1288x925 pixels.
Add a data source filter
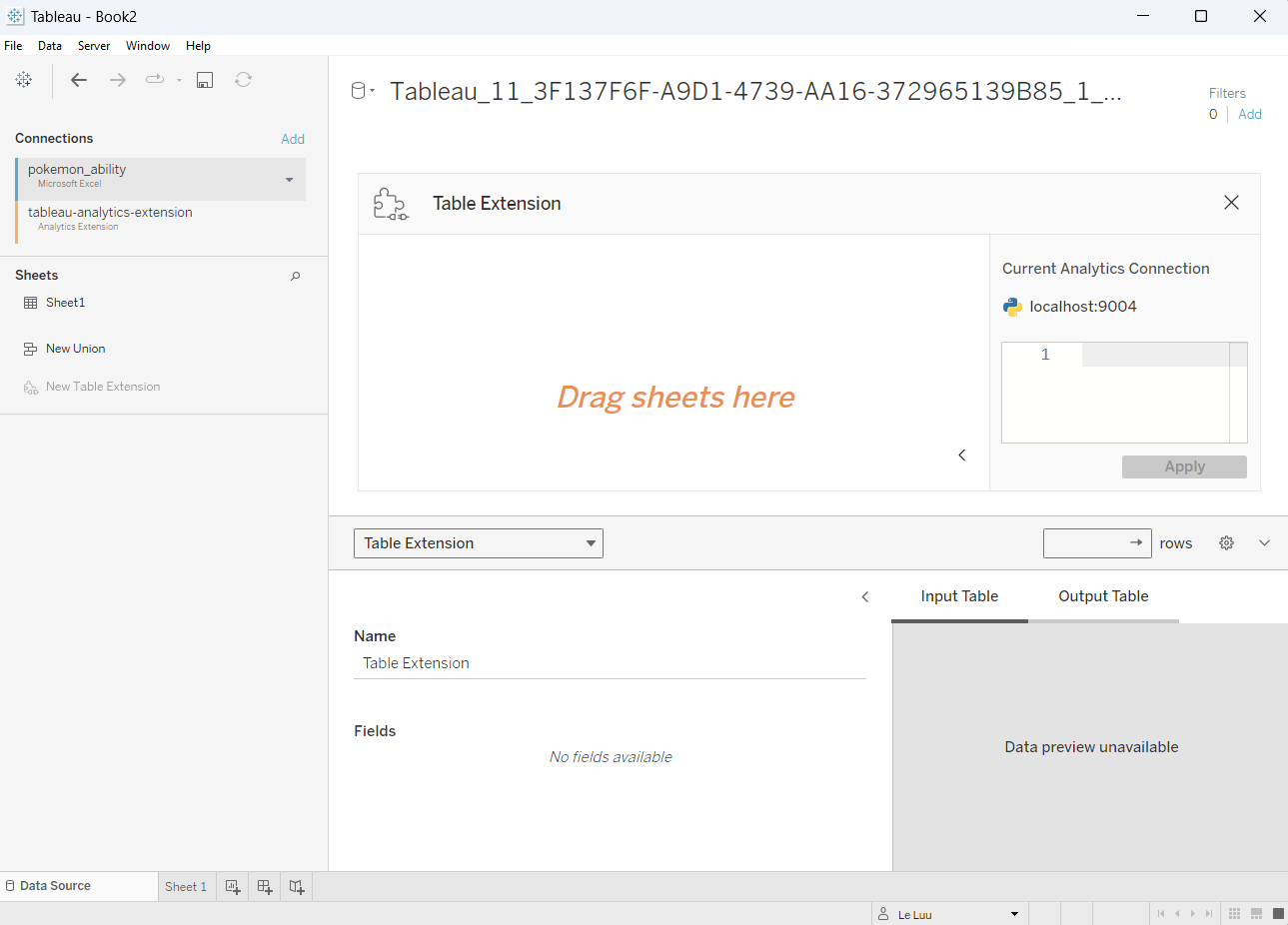tap(1250, 114)
